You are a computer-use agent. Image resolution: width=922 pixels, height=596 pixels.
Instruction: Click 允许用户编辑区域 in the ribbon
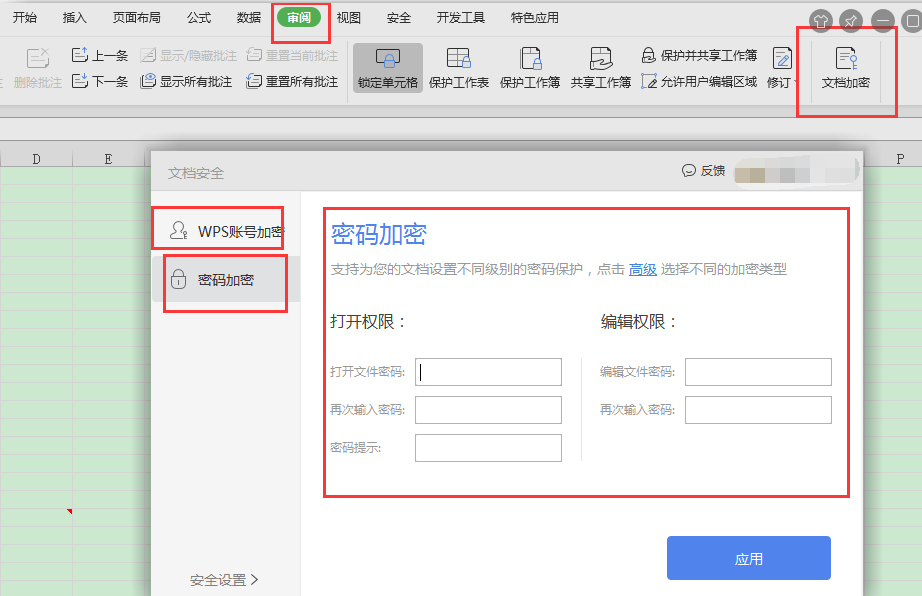pos(699,82)
